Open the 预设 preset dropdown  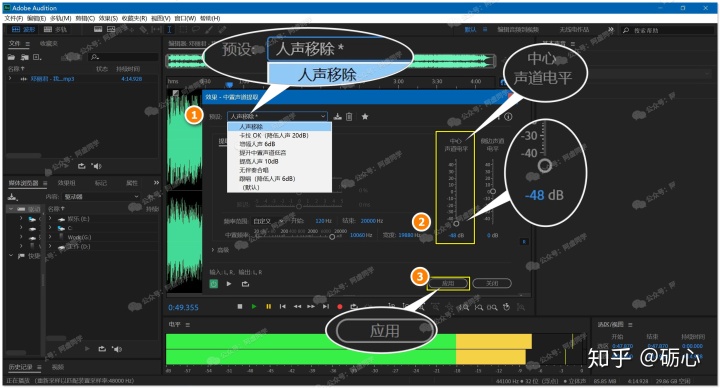(277, 117)
